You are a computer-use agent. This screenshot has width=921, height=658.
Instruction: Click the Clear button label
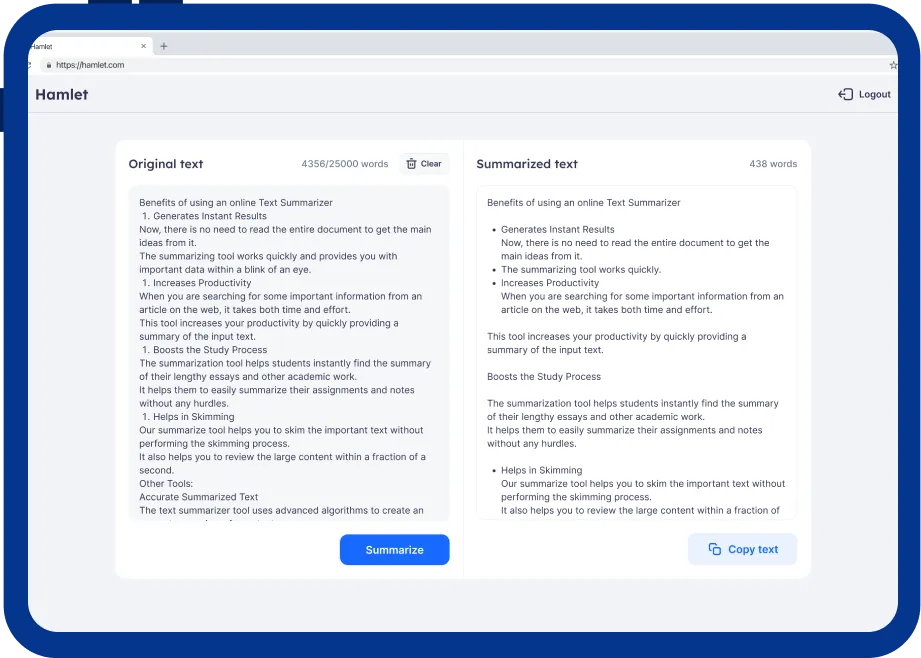pos(431,164)
